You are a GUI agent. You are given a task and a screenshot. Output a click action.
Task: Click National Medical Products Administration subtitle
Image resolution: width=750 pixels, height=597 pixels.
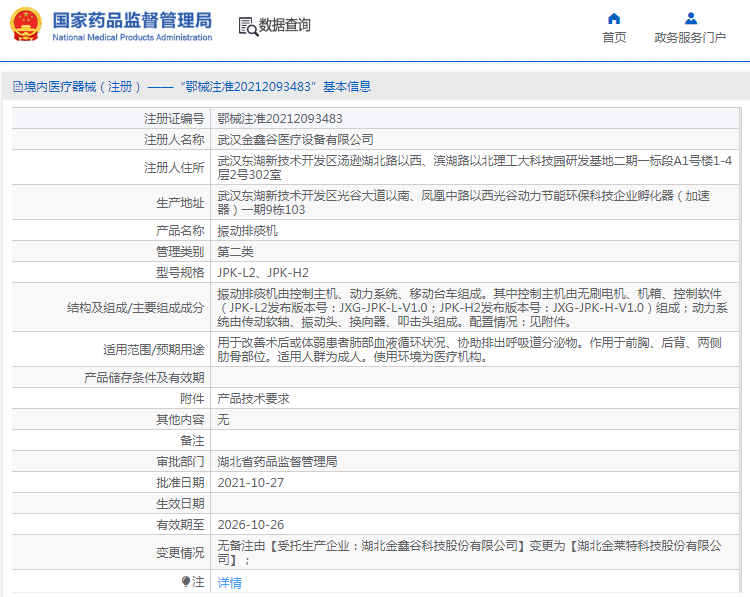click(132, 37)
